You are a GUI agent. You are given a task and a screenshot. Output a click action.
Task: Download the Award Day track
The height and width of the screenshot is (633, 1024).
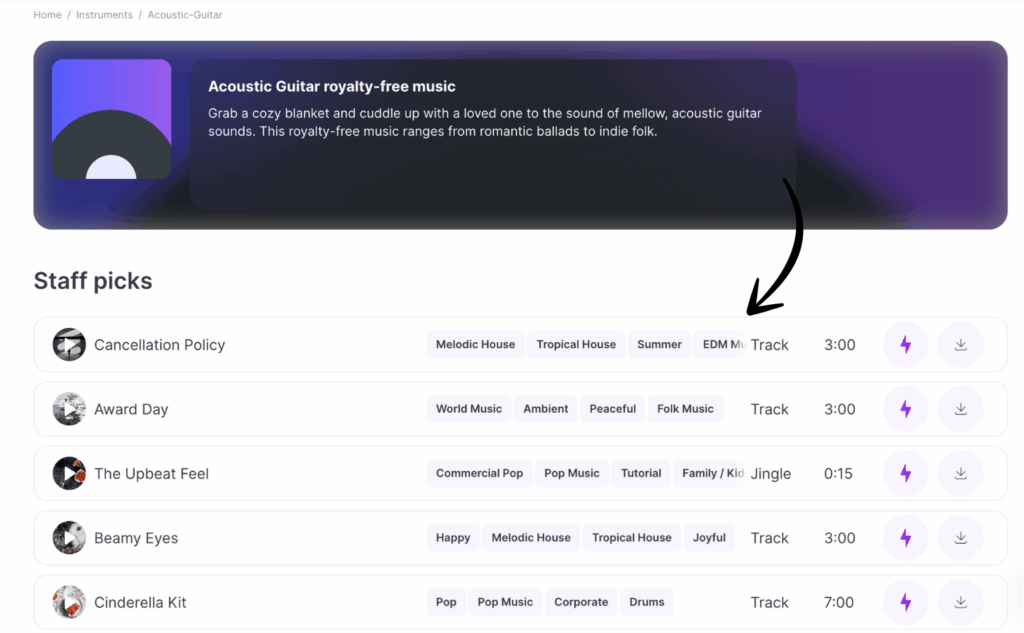[x=960, y=409]
